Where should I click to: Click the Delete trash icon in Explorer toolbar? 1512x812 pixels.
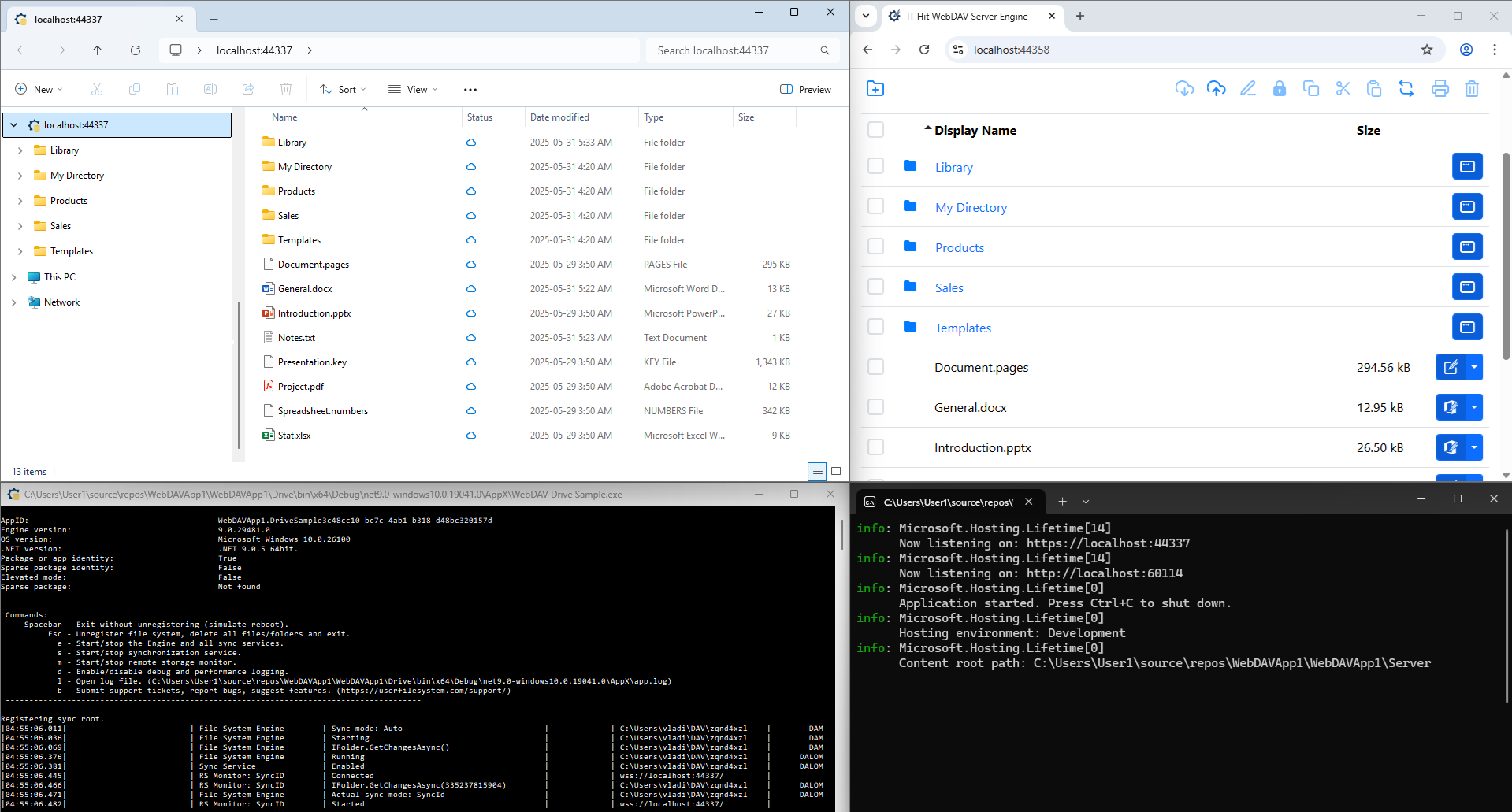coord(286,90)
